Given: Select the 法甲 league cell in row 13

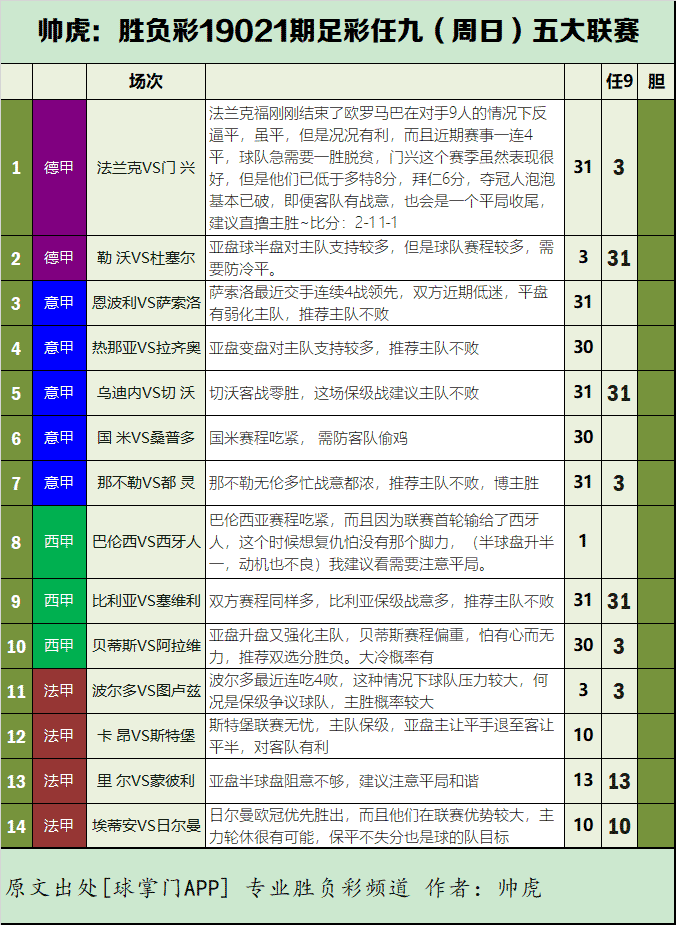Looking at the screenshot, I should pyautogui.click(x=59, y=780).
